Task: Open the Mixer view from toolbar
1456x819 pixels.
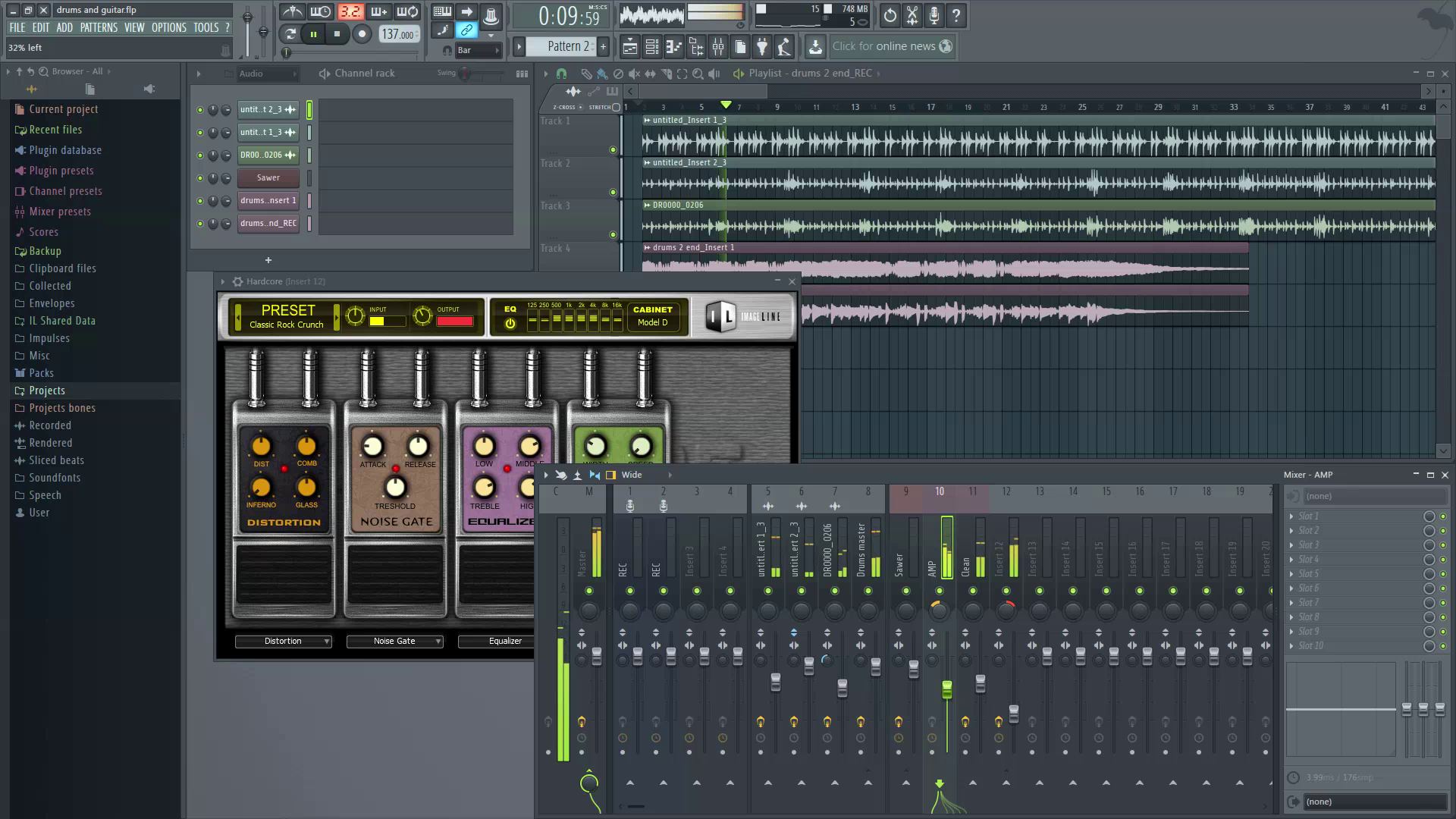Action: click(717, 47)
